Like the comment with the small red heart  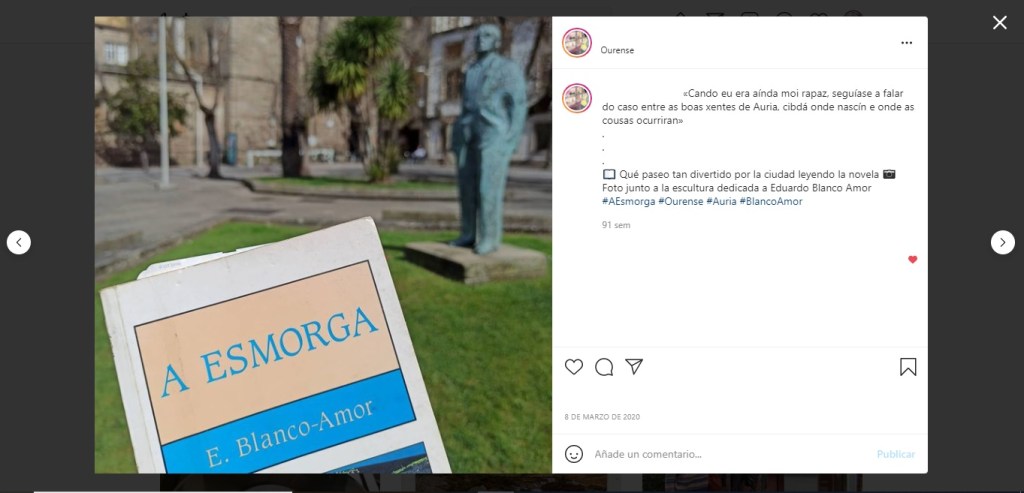pyautogui.click(x=912, y=260)
